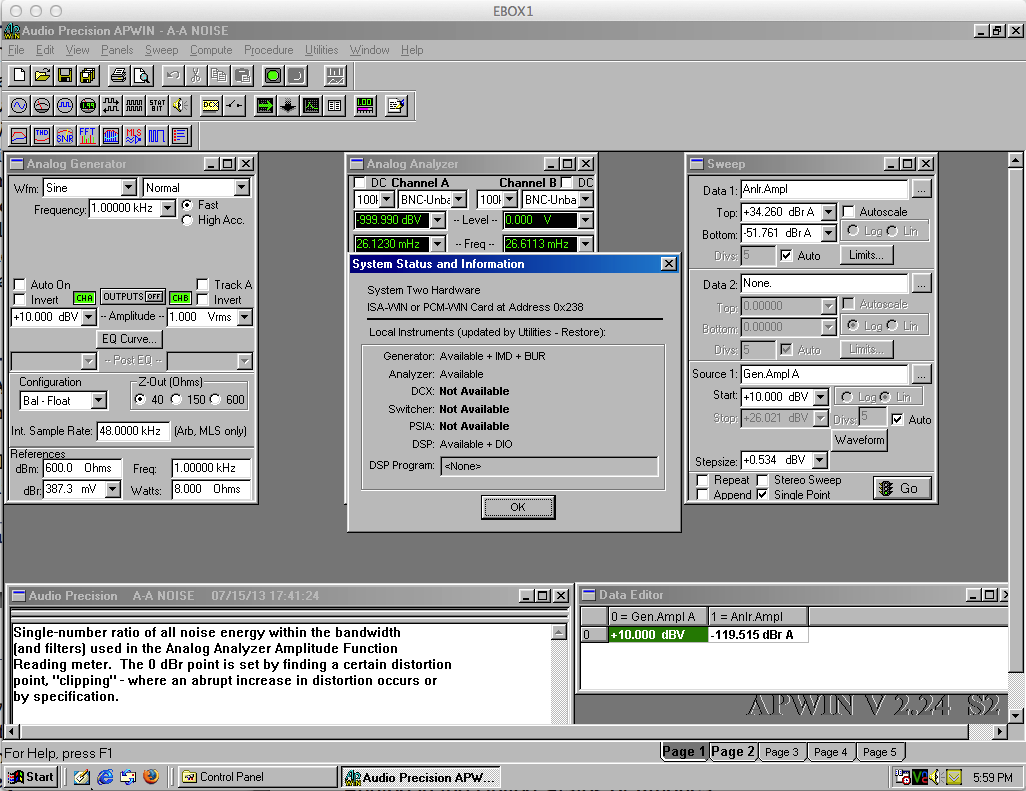Image resolution: width=1026 pixels, height=791 pixels.
Task: Click the THD quick-launch icon
Action: (42, 135)
